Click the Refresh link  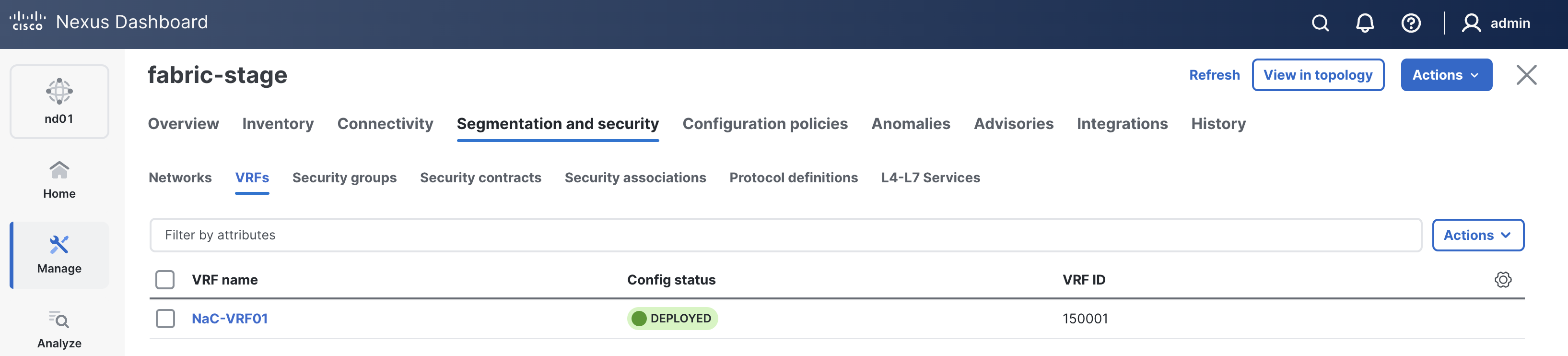[x=1214, y=75]
